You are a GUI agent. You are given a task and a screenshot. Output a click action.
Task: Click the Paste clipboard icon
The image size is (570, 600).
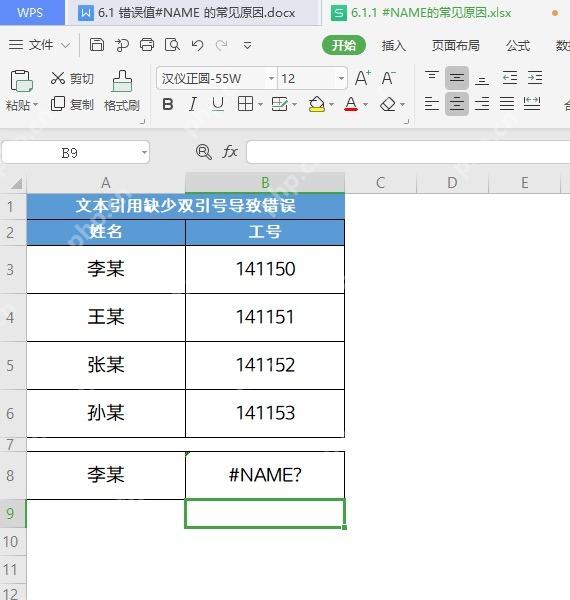tap(21, 81)
